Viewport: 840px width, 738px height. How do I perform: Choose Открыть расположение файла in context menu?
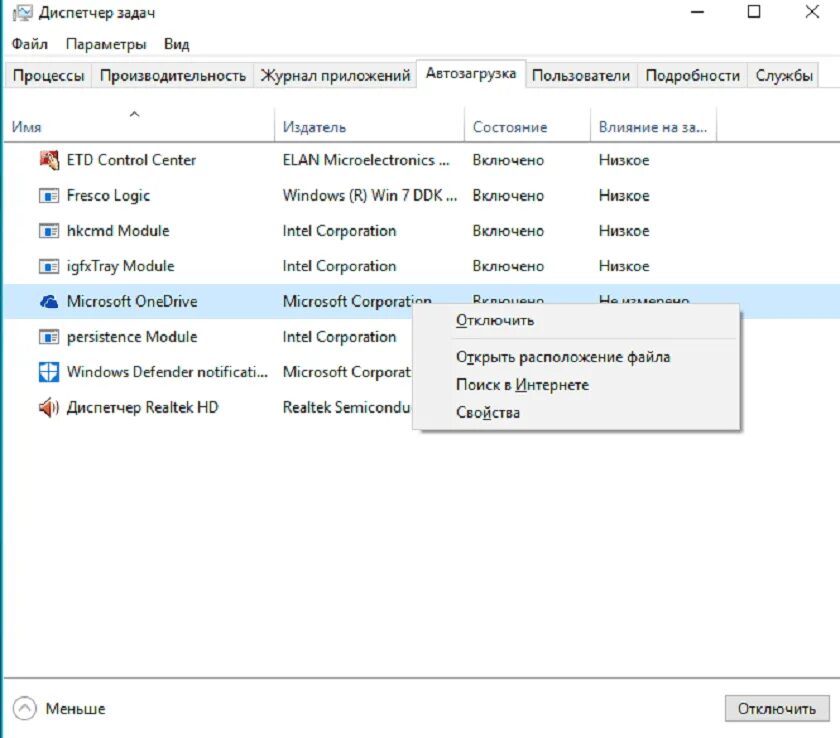pyautogui.click(x=563, y=357)
